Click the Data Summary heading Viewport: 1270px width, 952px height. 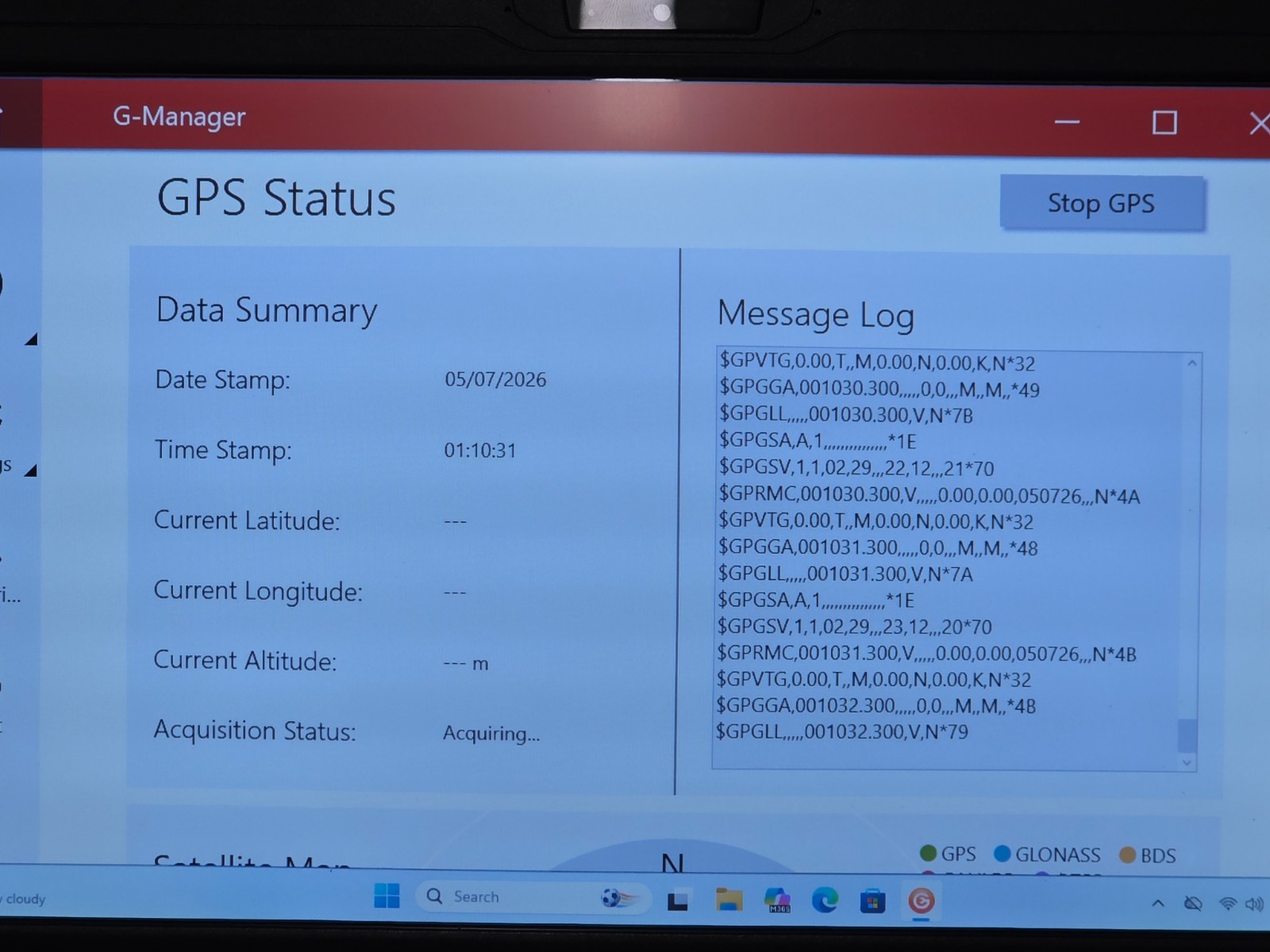267,311
